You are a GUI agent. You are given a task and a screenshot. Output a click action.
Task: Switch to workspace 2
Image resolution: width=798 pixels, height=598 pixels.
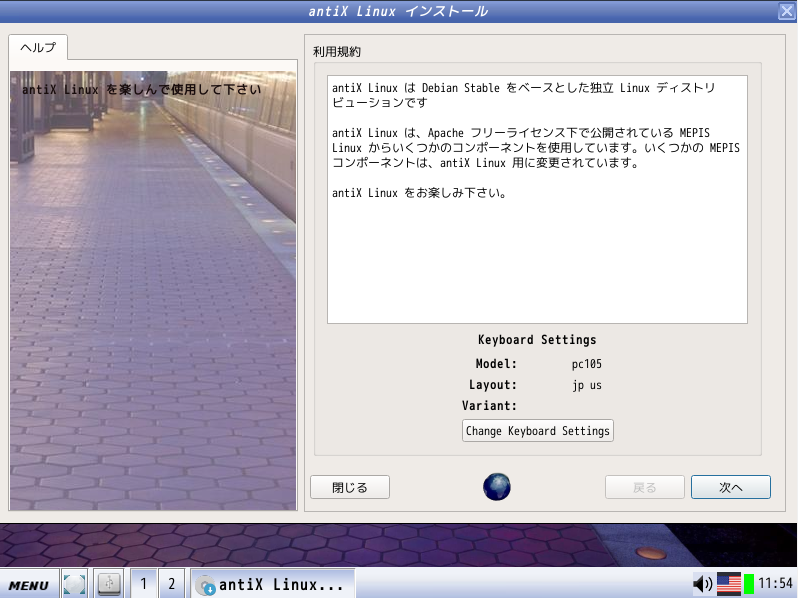coord(172,584)
